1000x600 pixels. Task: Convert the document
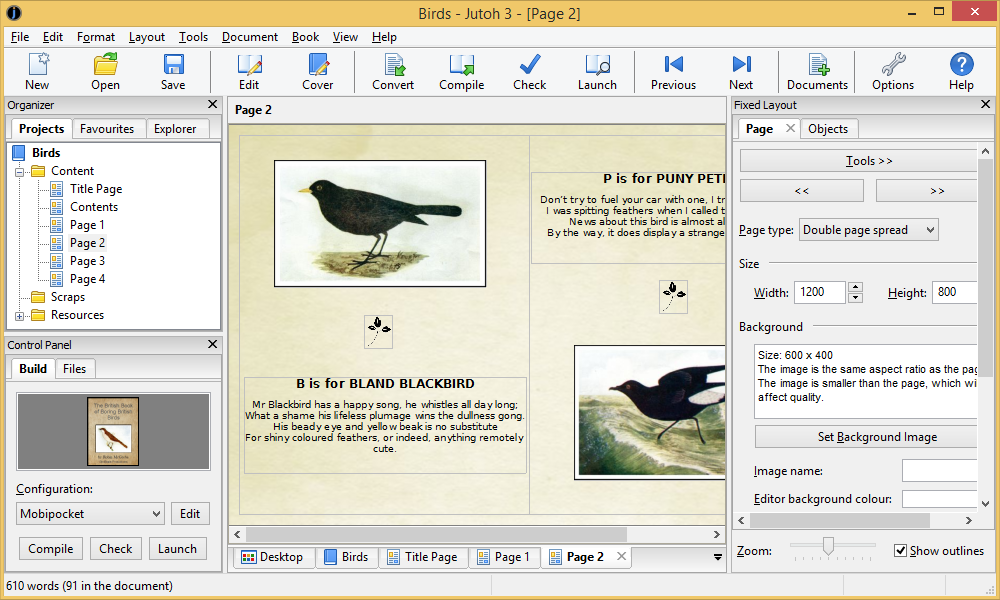(x=392, y=70)
